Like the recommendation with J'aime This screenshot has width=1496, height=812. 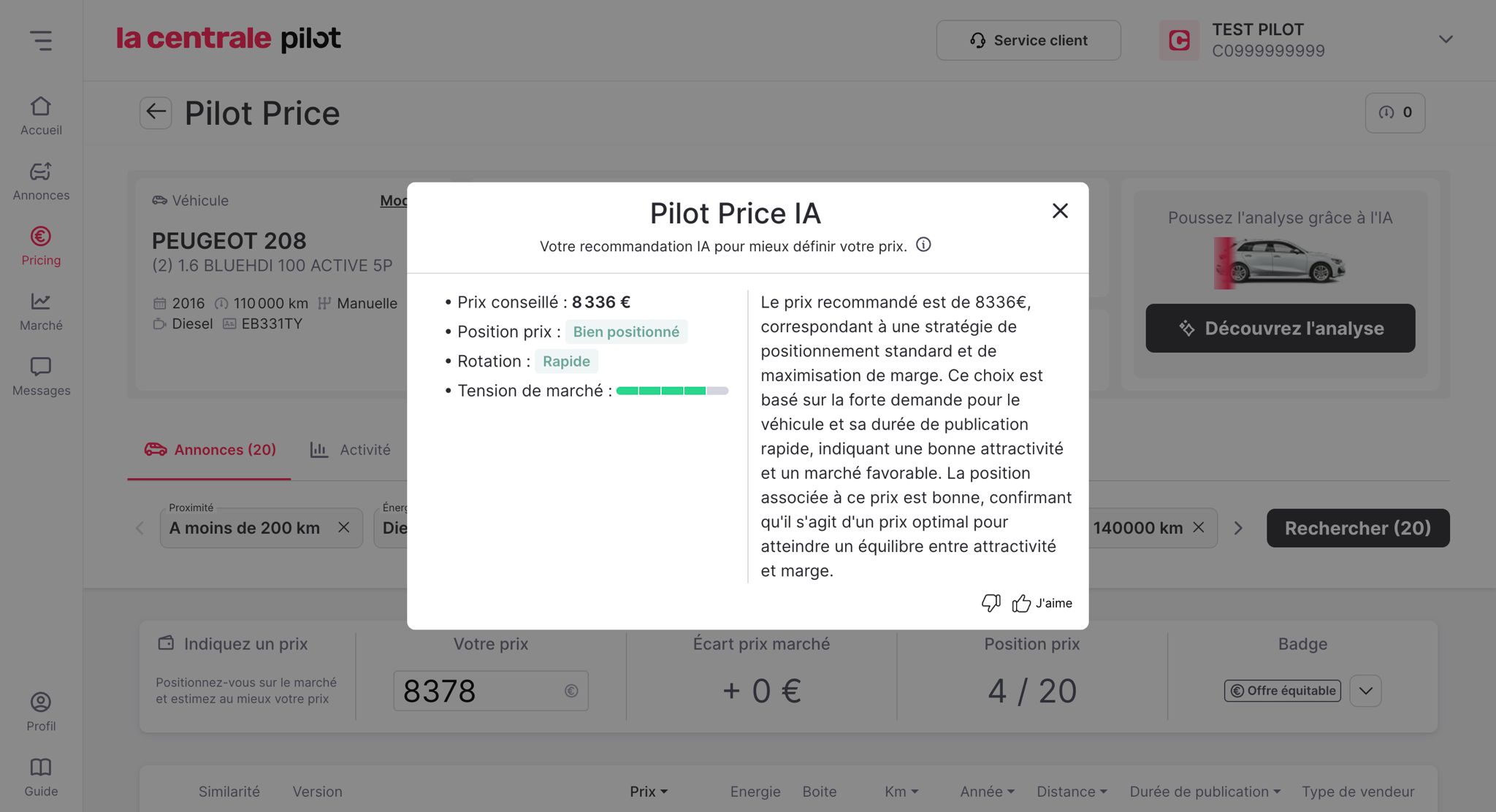(1042, 603)
